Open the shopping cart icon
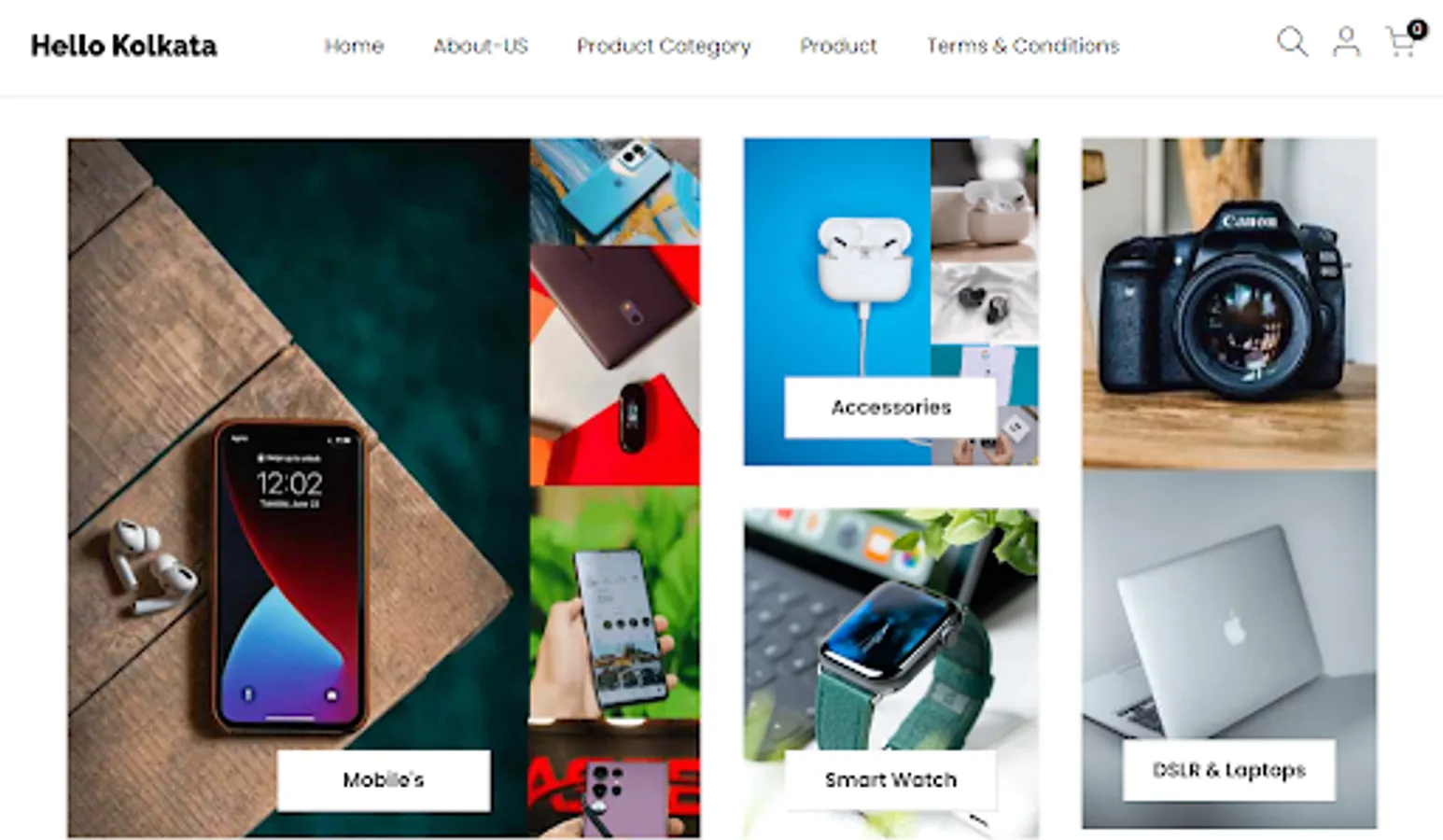The width and height of the screenshot is (1443, 840). [1400, 42]
